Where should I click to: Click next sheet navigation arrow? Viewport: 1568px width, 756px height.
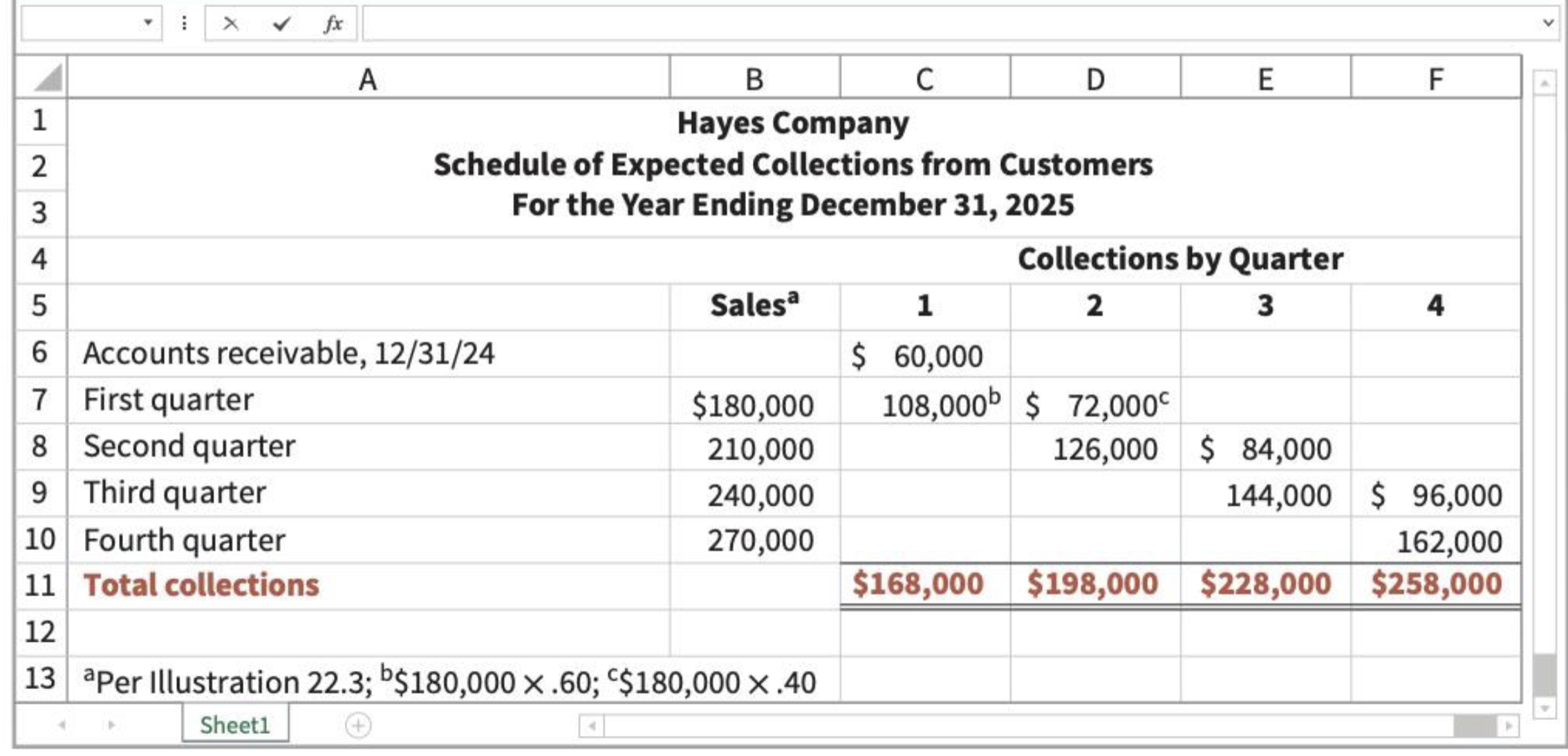coord(111,726)
